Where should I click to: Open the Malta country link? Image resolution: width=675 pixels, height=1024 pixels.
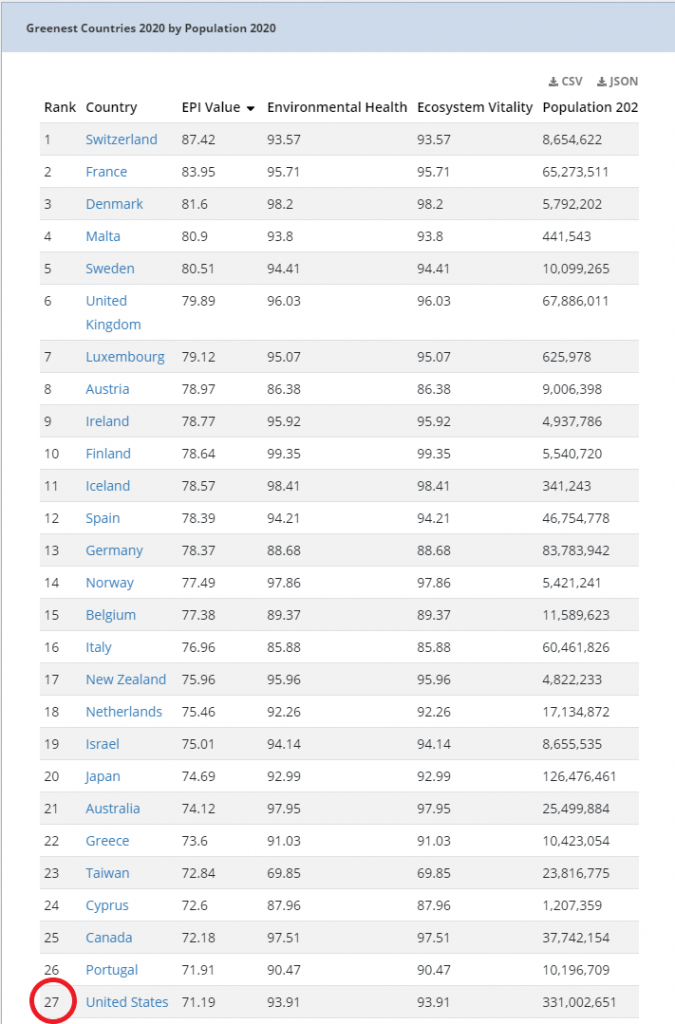pyautogui.click(x=103, y=236)
